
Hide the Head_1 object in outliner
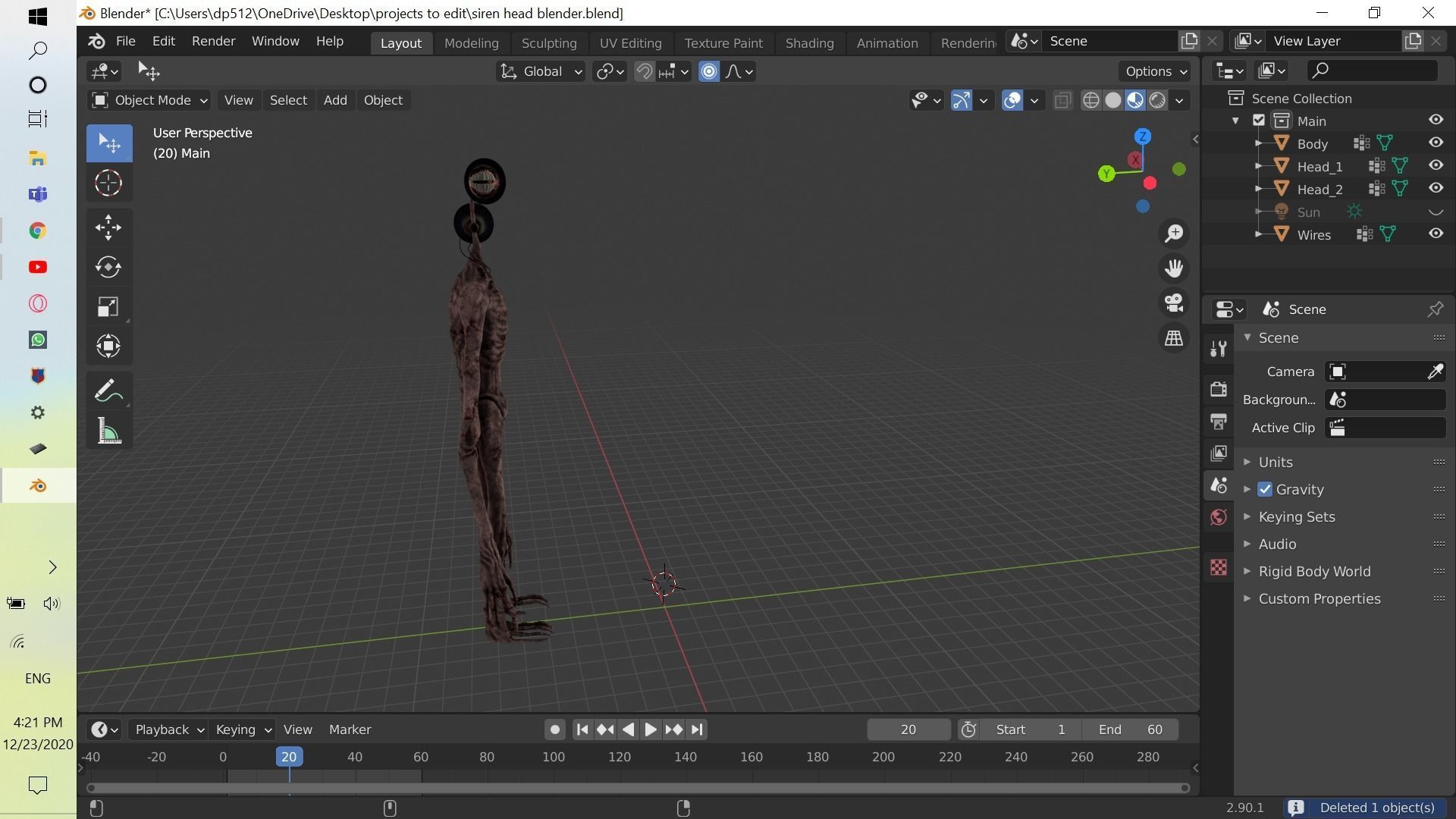(1436, 165)
